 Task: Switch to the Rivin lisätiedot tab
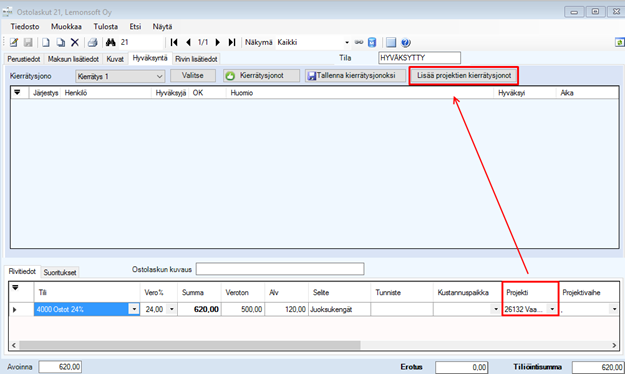click(x=196, y=59)
